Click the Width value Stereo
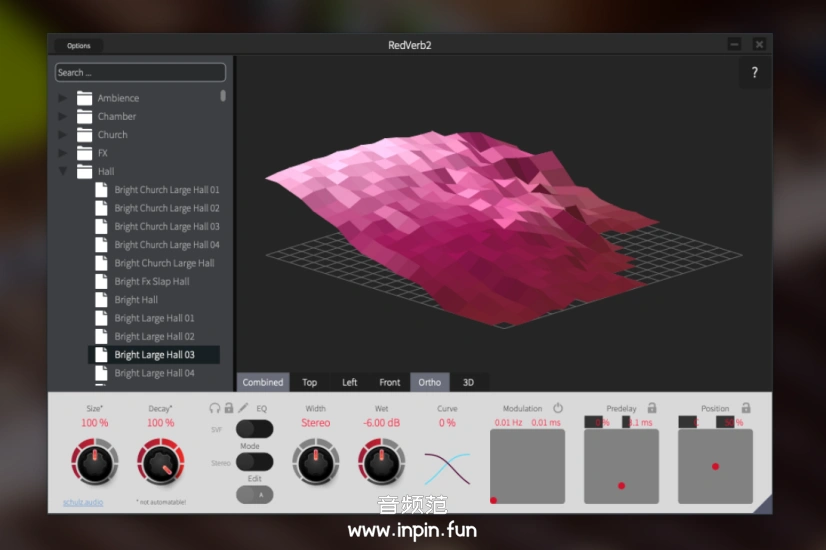Viewport: 826px width, 550px height. point(316,423)
